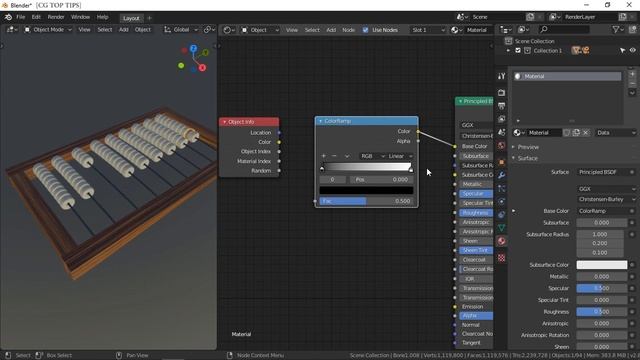Open the Render menu

point(56,17)
